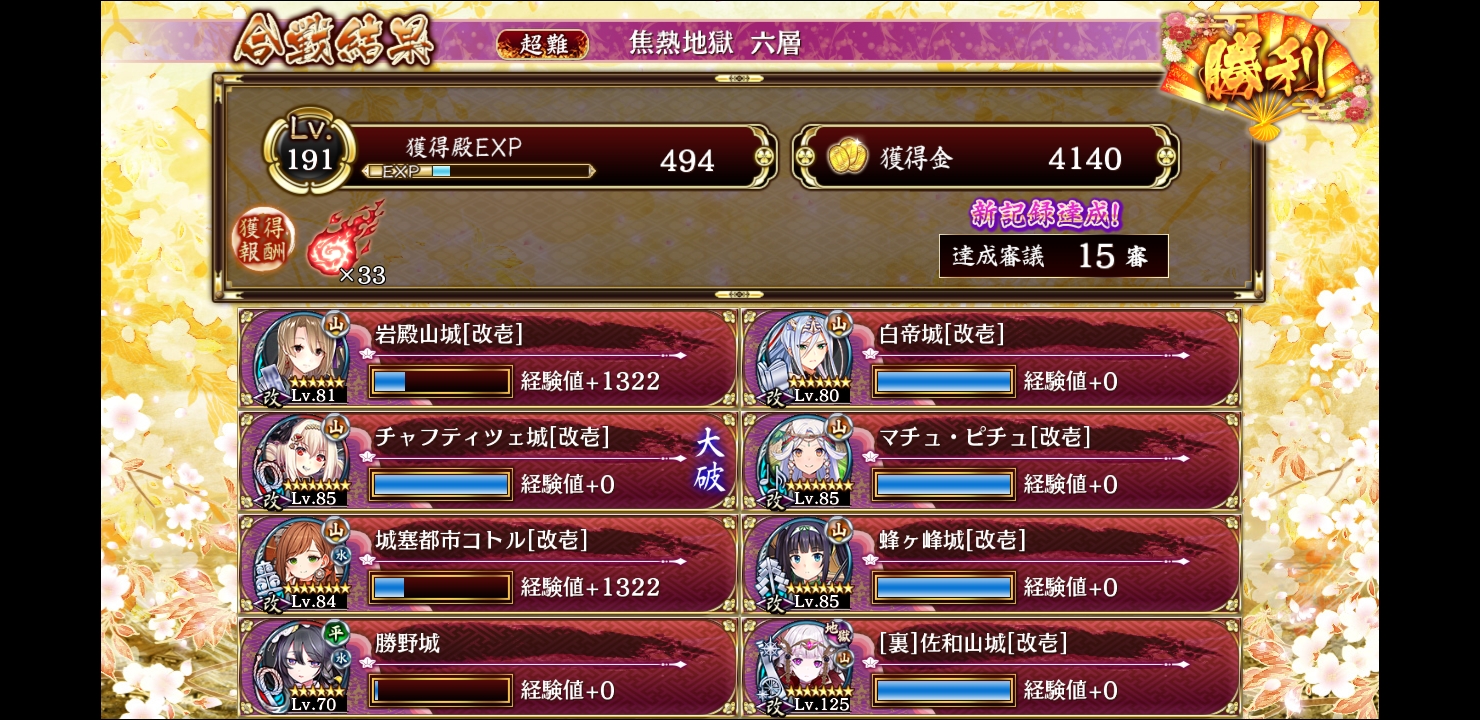Click the 超難 difficulty label

pos(542,44)
